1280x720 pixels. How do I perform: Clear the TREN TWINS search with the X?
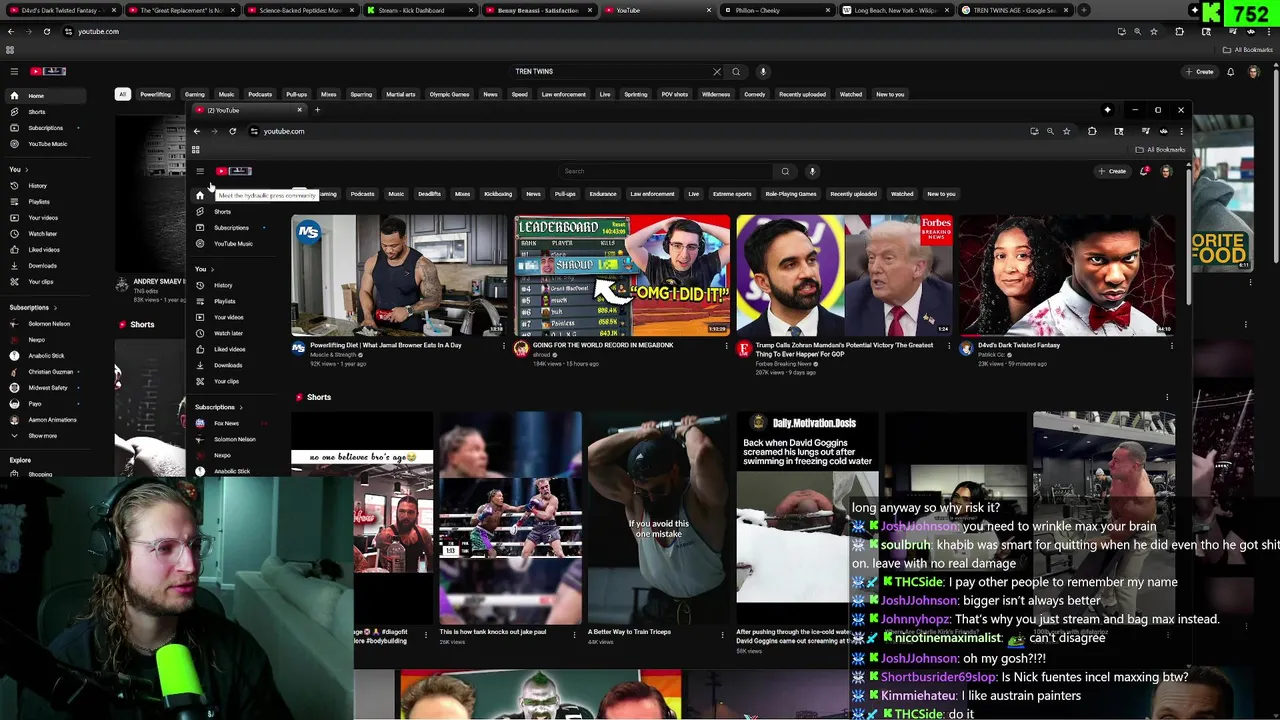[x=716, y=72]
